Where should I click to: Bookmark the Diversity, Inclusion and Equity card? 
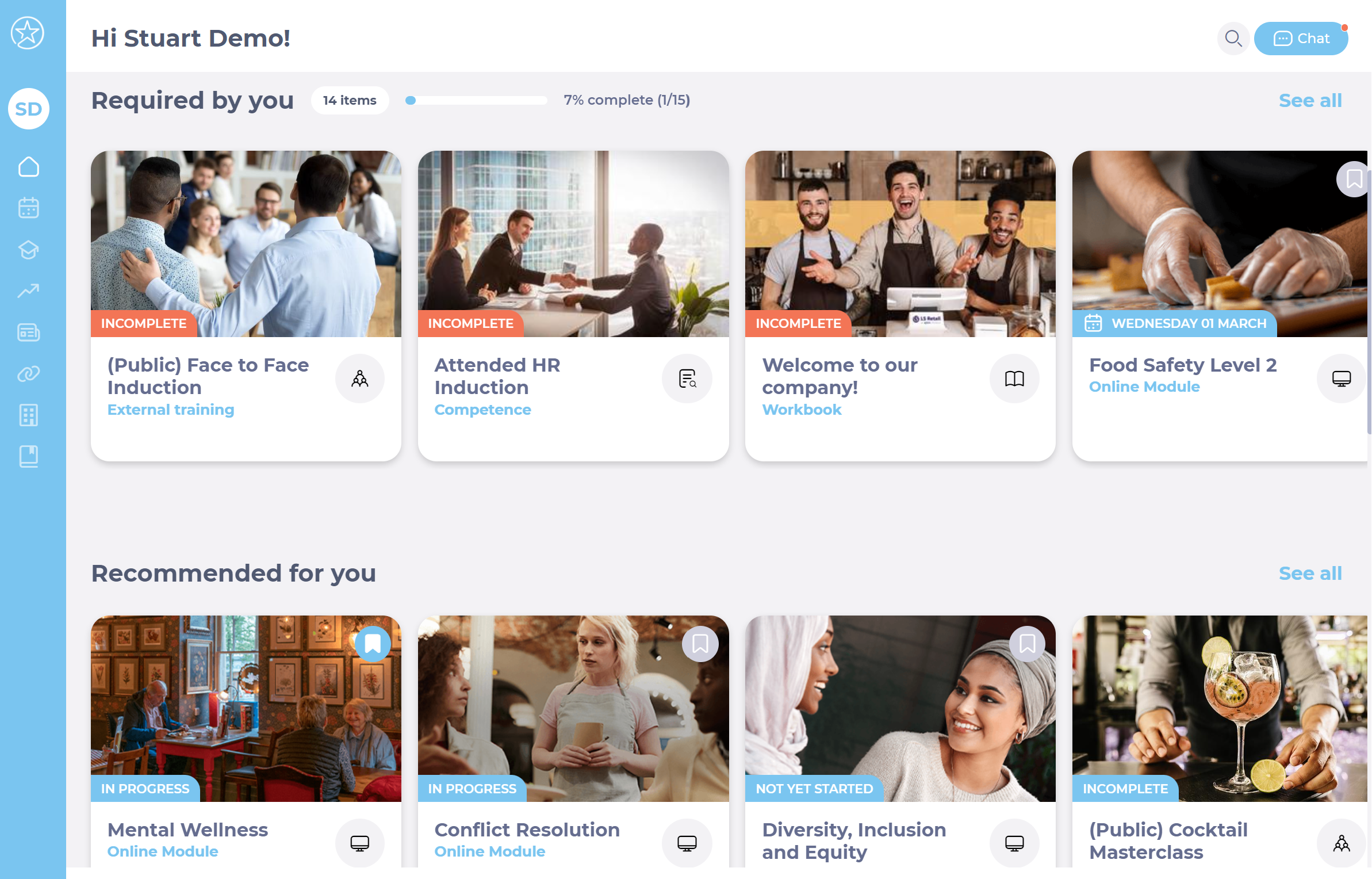click(x=1027, y=644)
